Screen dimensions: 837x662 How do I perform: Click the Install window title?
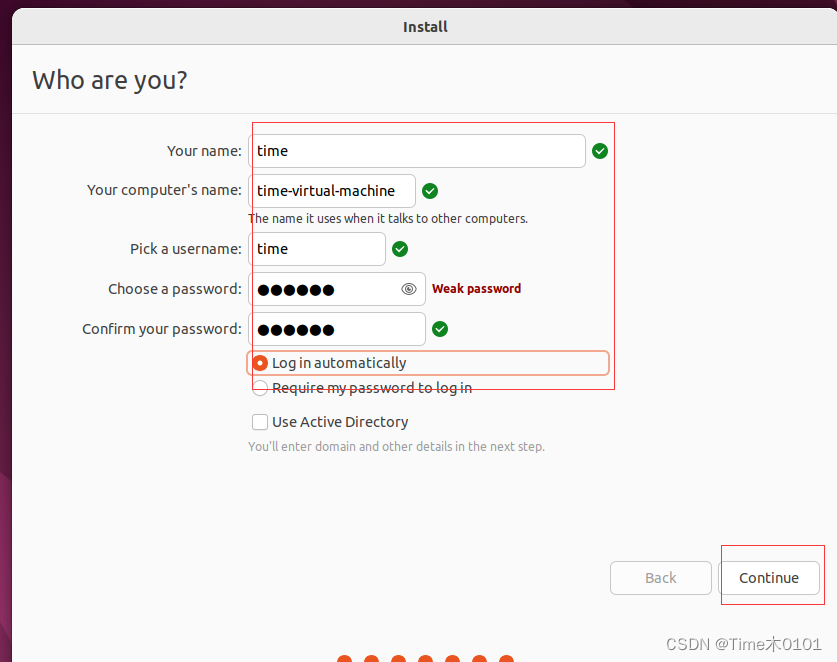pos(425,27)
